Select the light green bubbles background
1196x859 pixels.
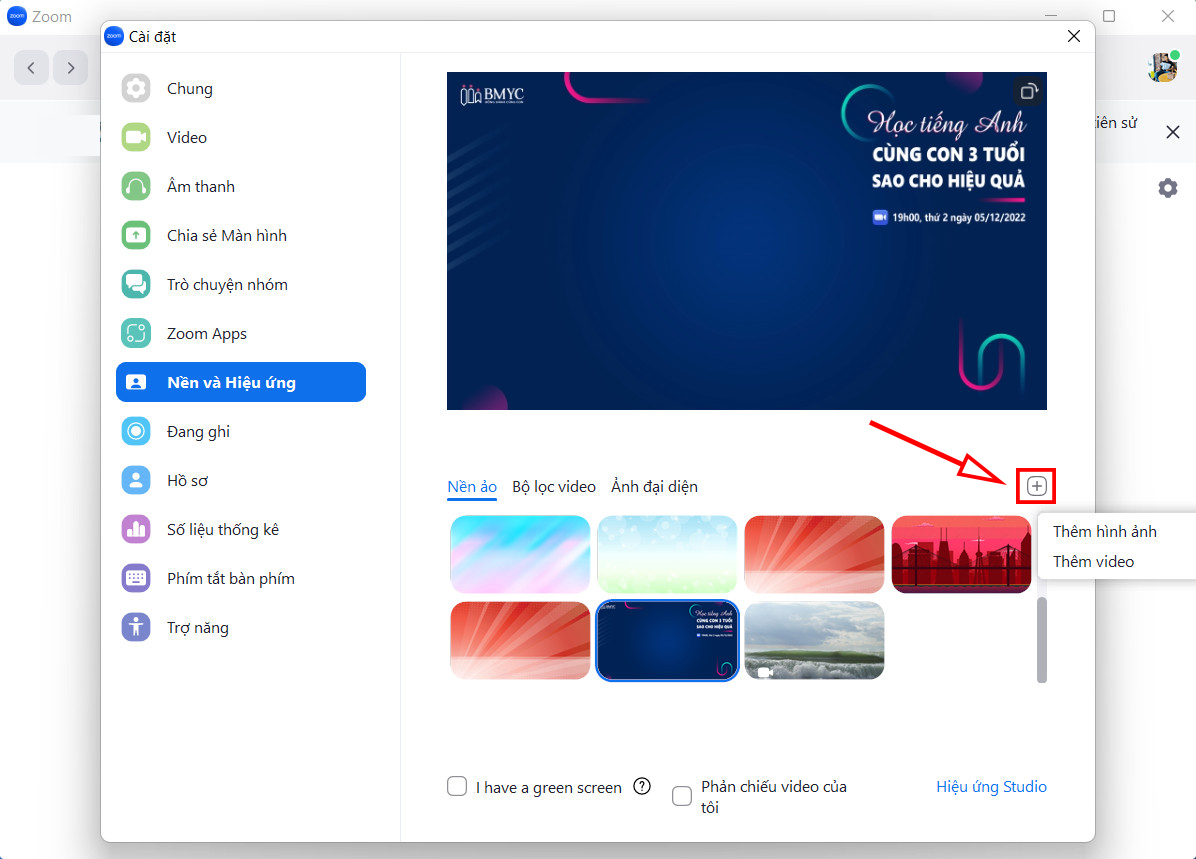pos(667,554)
